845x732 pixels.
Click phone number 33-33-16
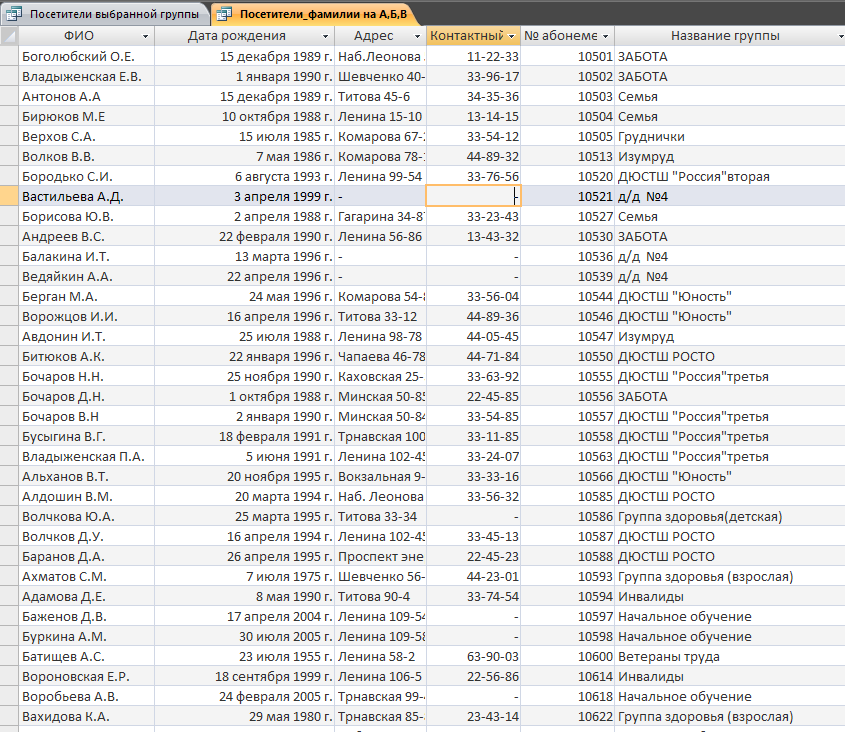[473, 477]
